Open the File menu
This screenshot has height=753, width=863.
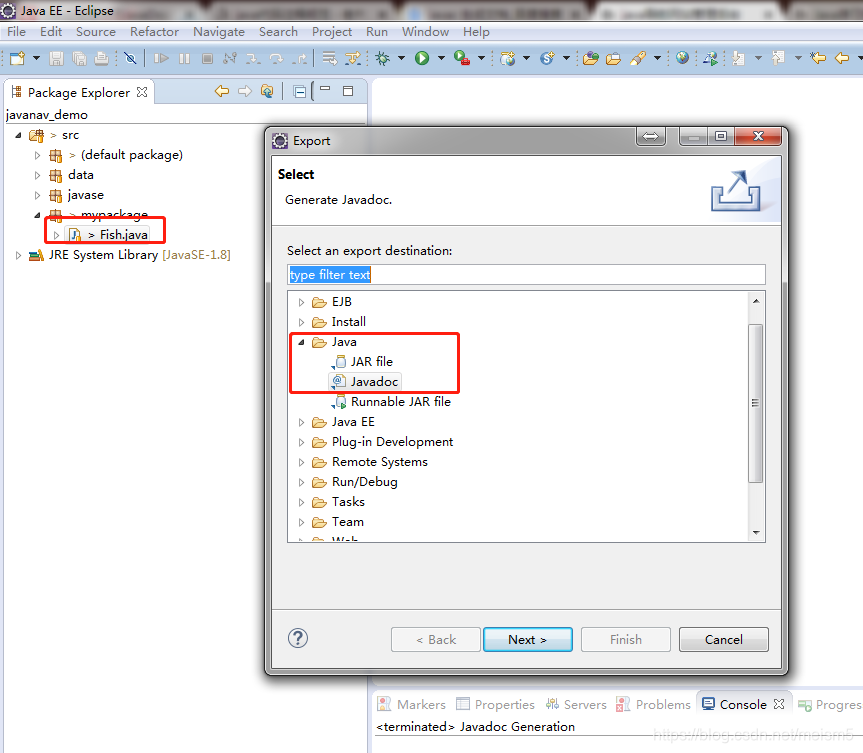(16, 32)
